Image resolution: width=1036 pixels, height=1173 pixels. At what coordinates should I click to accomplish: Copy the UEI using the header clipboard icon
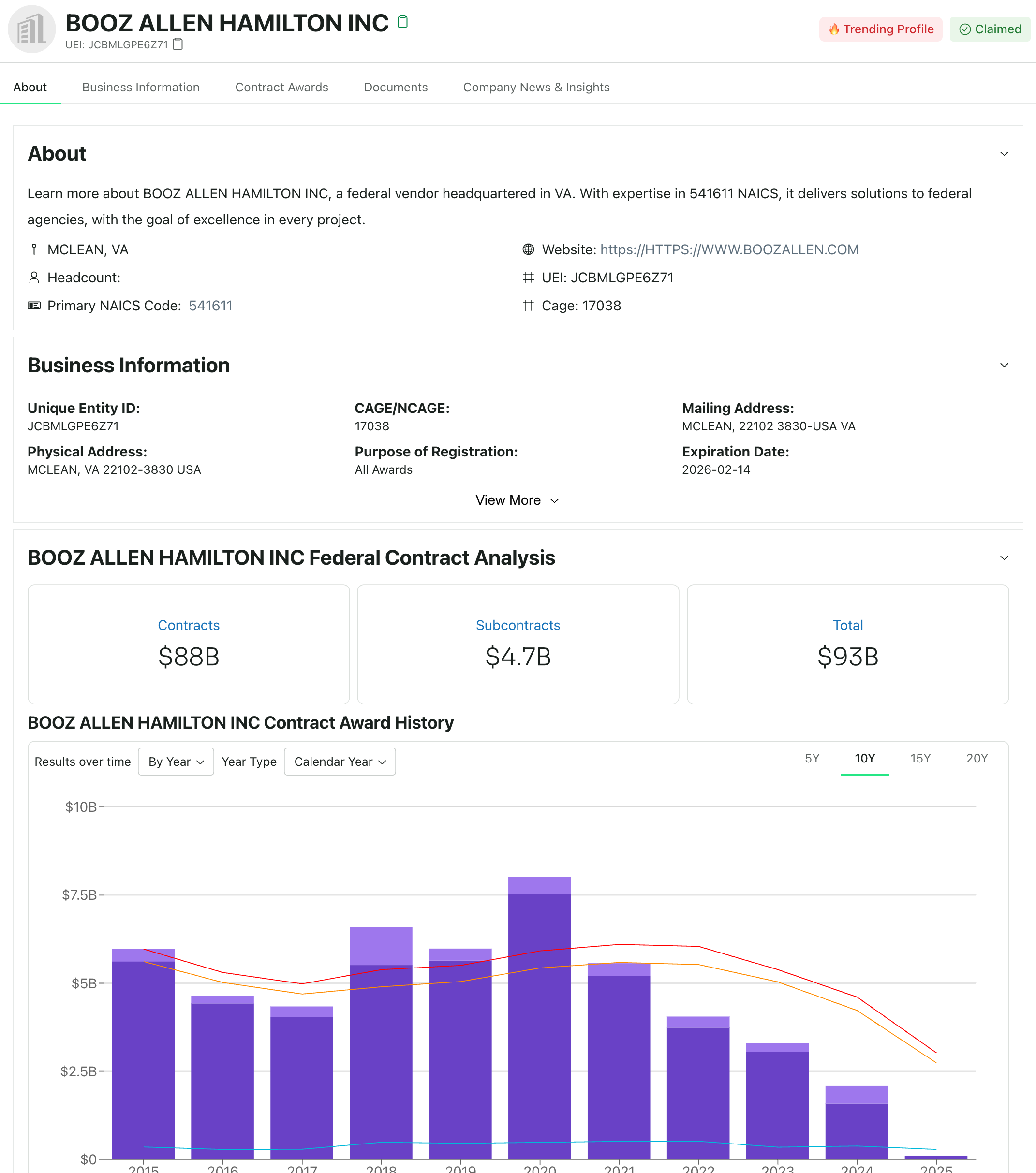pos(178,44)
